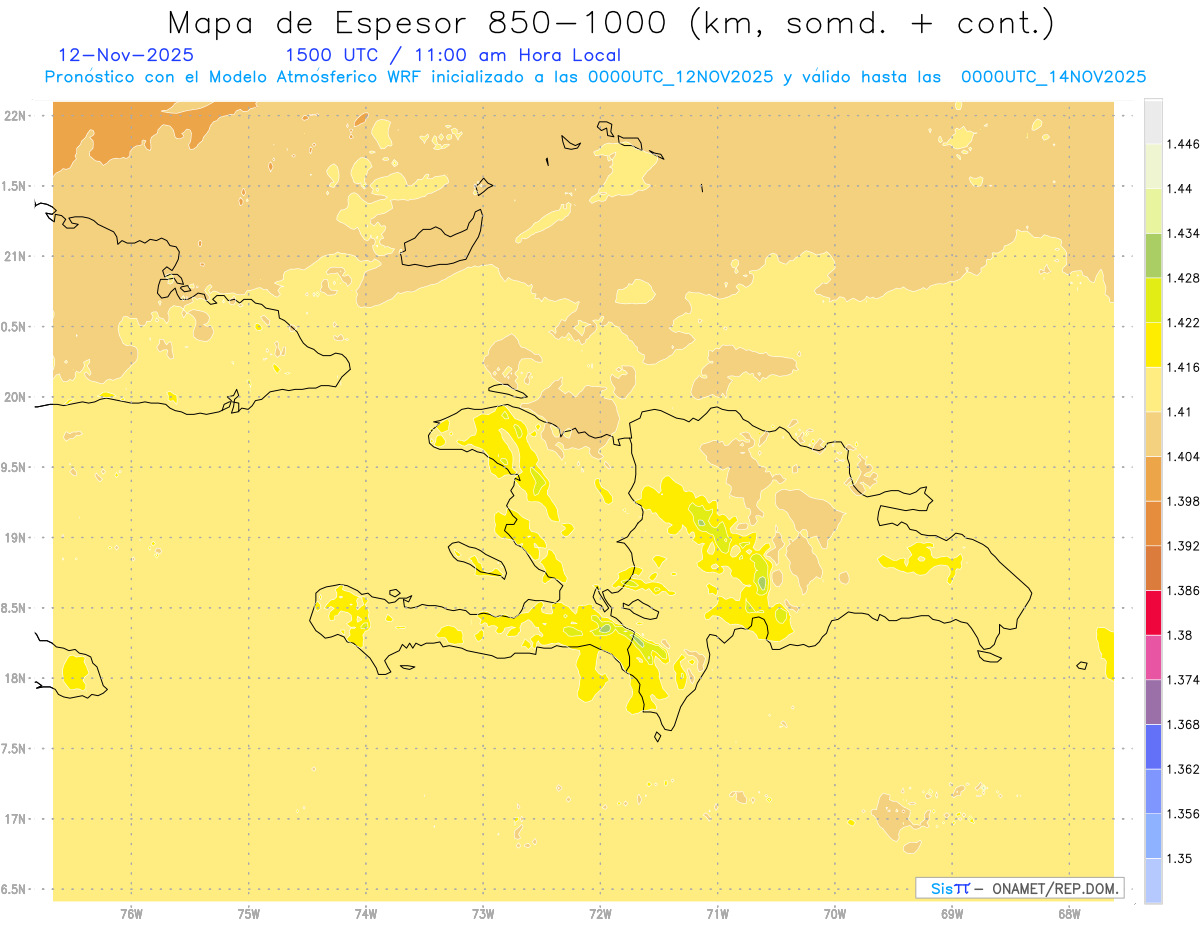This screenshot has height=927, width=1200.
Task: Click the legend value 1.362
Action: [1183, 769]
